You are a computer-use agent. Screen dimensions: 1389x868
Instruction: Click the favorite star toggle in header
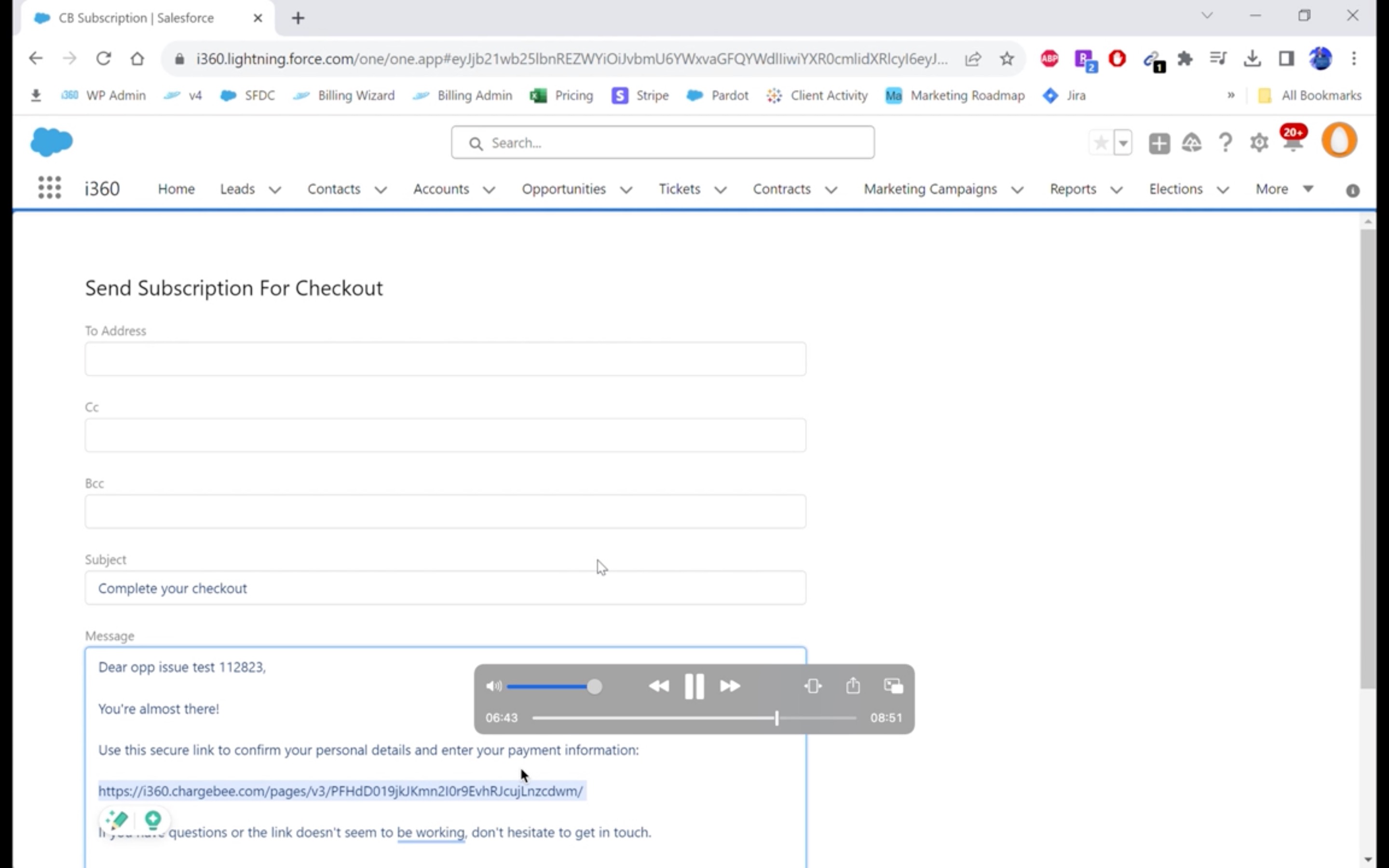click(1101, 143)
